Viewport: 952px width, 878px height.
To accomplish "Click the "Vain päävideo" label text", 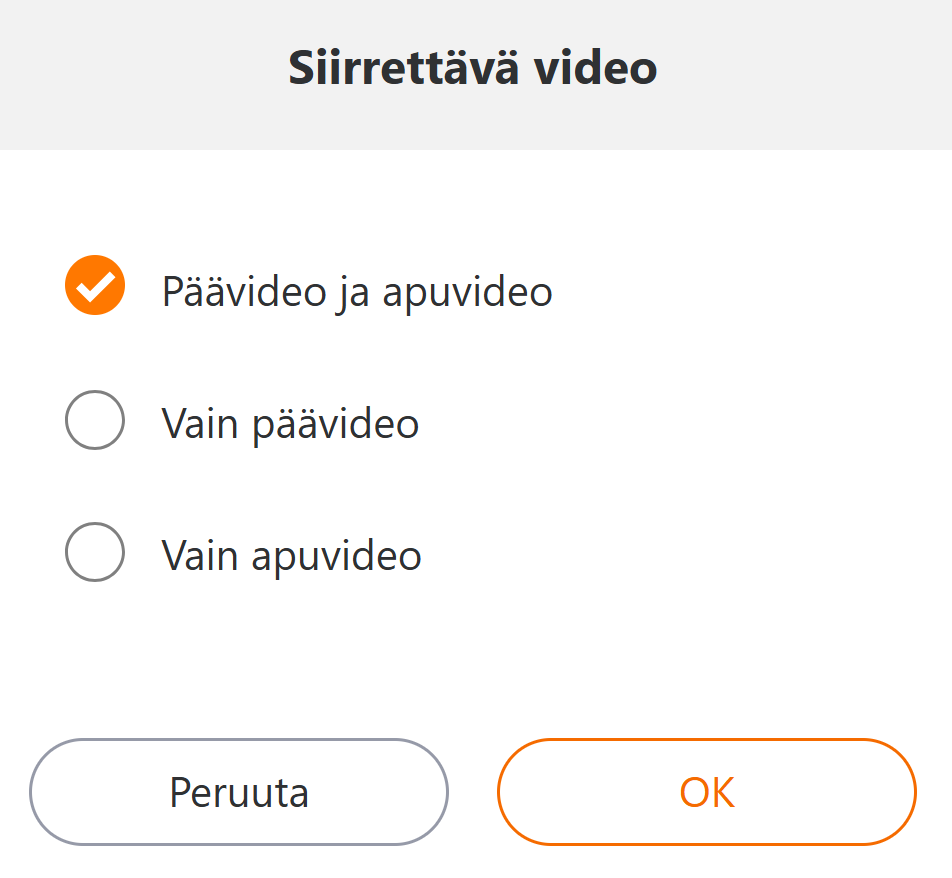I will [x=290, y=424].
